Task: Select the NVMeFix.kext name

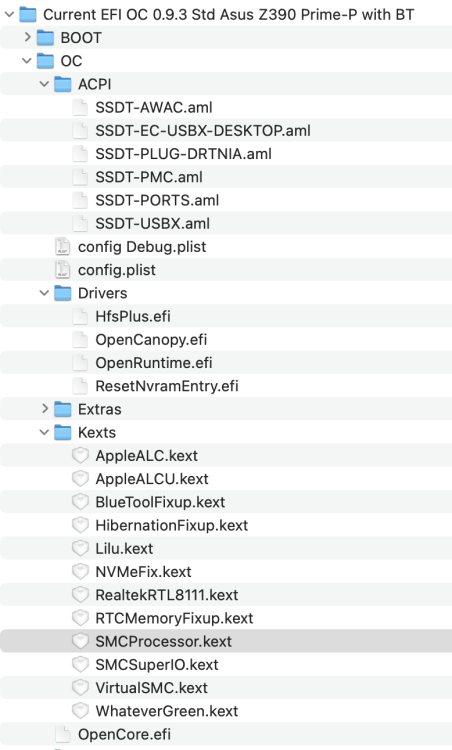Action: [143, 572]
